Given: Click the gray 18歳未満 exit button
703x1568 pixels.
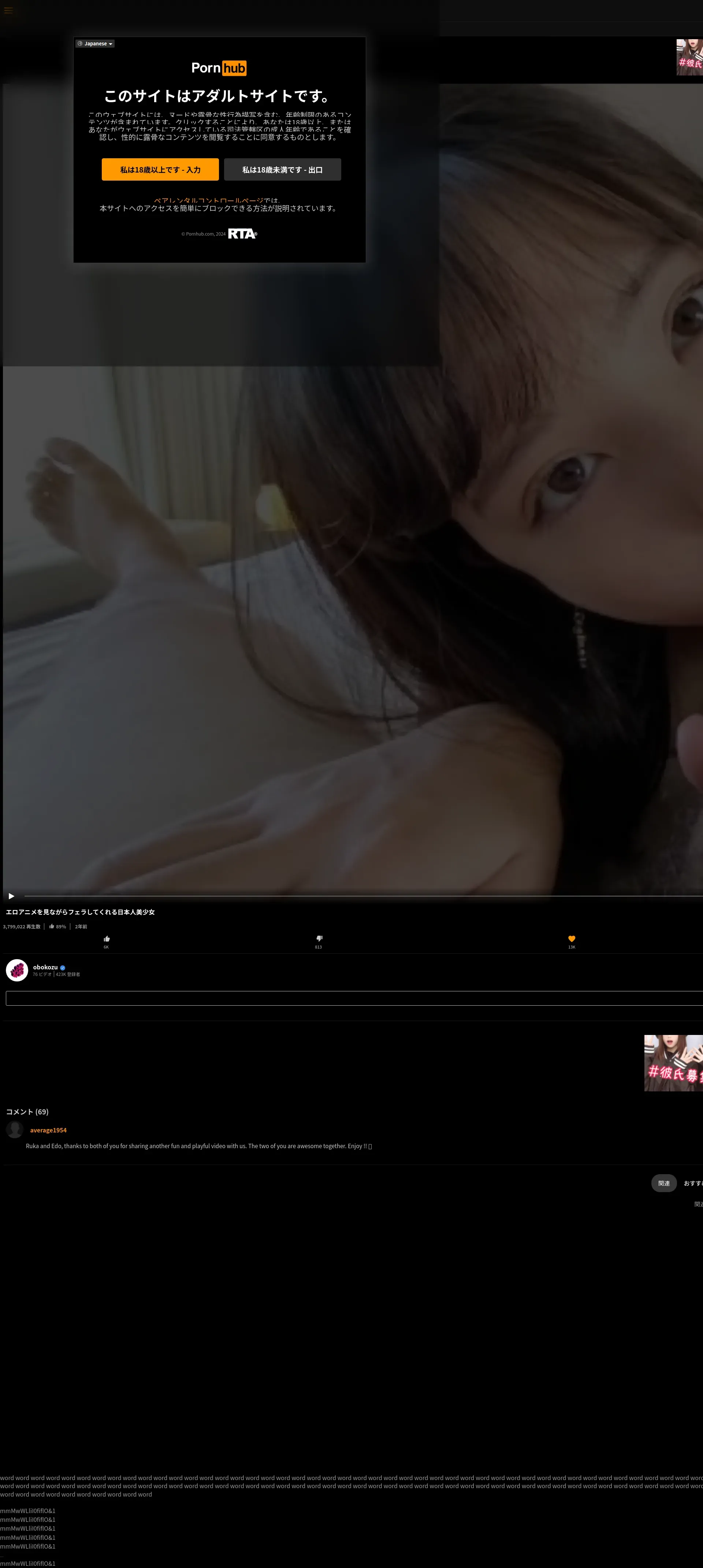Looking at the screenshot, I should click(x=282, y=170).
